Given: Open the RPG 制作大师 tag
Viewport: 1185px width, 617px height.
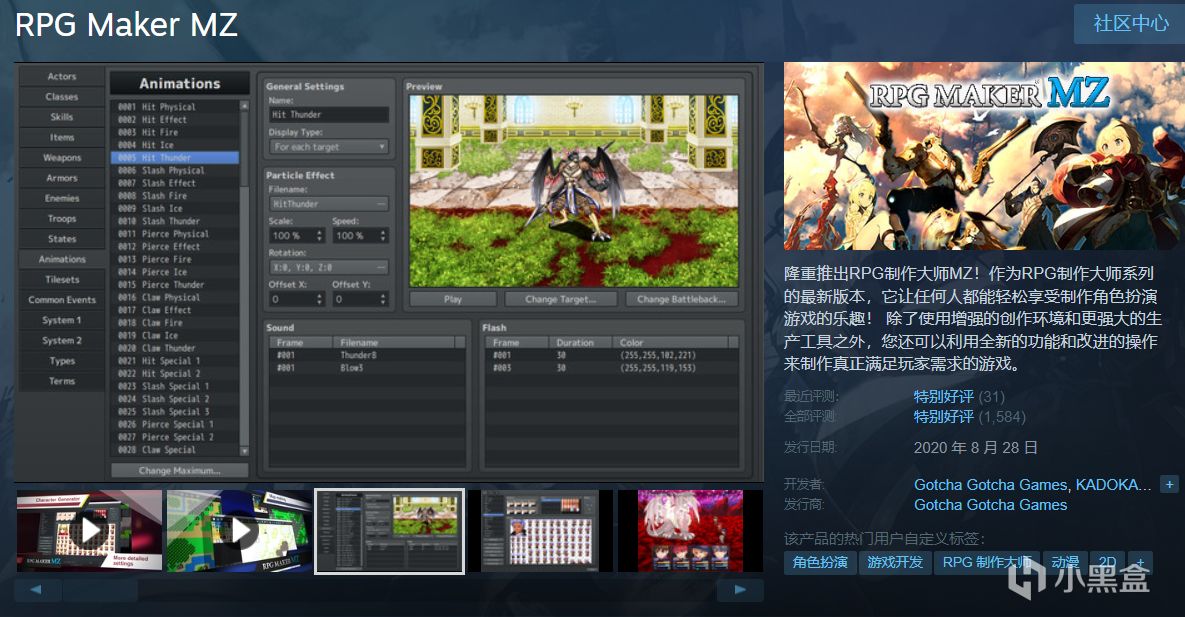Looking at the screenshot, I should tap(987, 563).
